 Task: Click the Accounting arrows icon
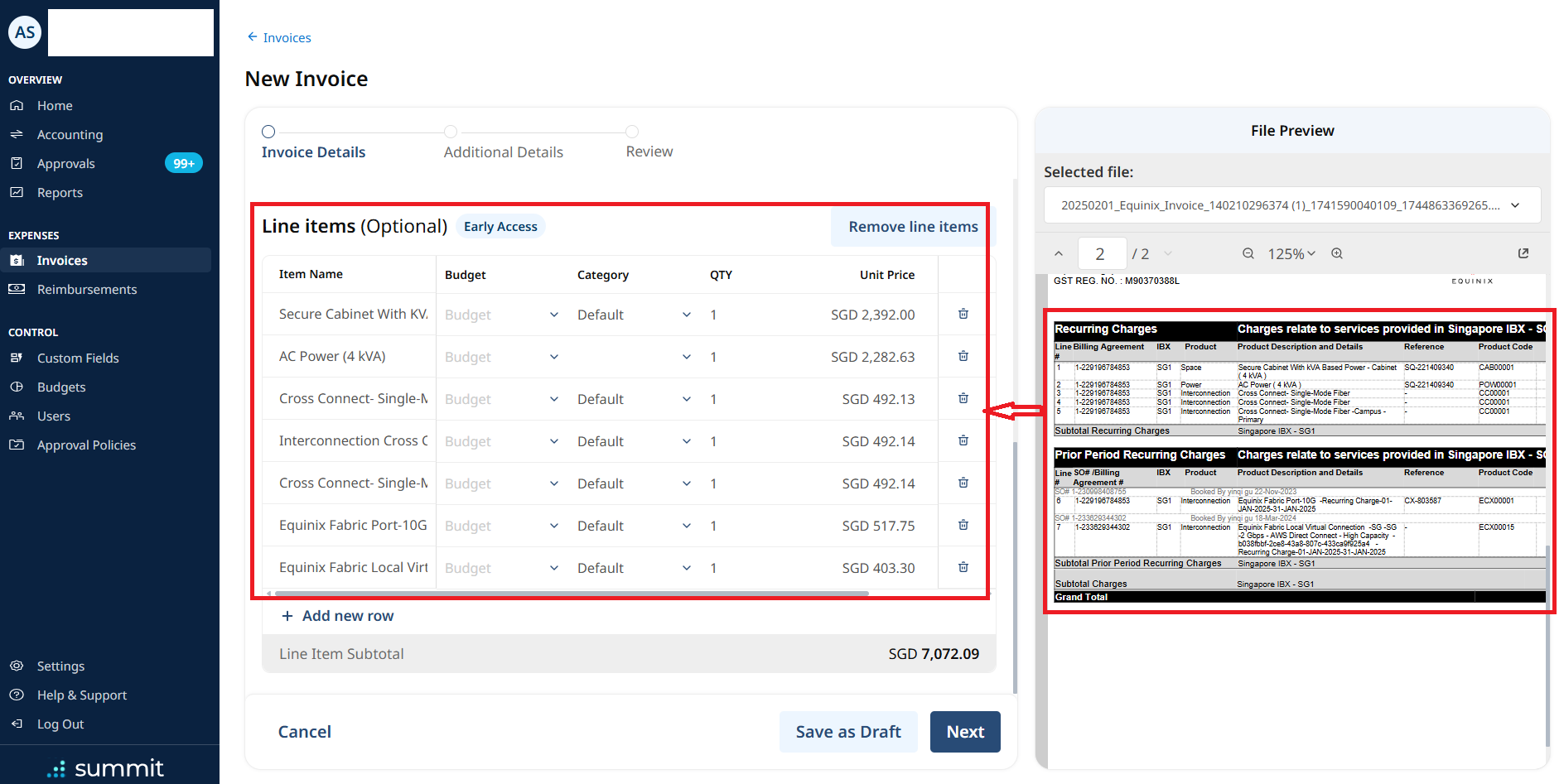tap(17, 134)
